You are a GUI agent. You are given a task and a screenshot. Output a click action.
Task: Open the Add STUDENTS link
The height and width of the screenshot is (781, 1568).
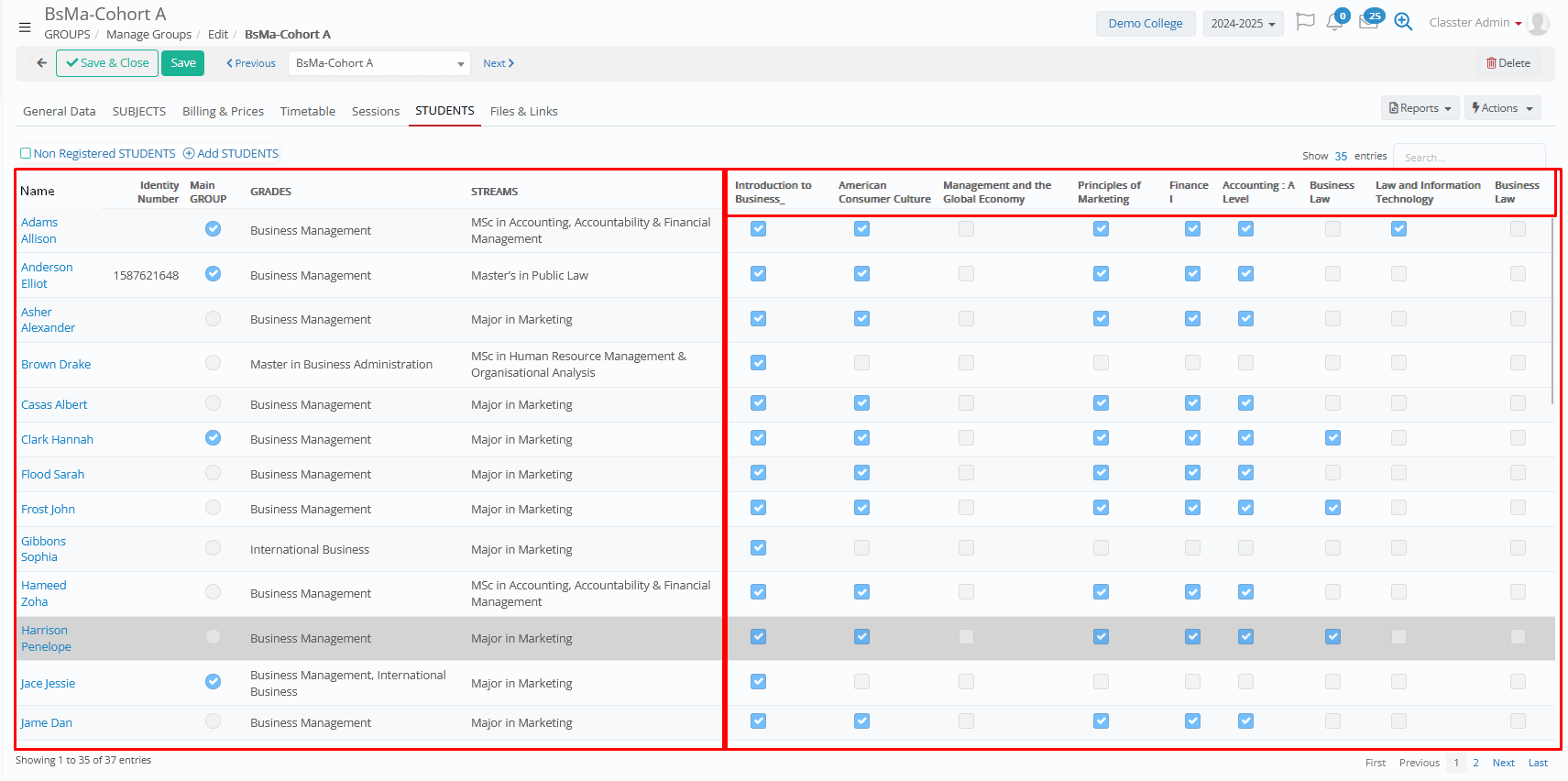click(x=231, y=154)
